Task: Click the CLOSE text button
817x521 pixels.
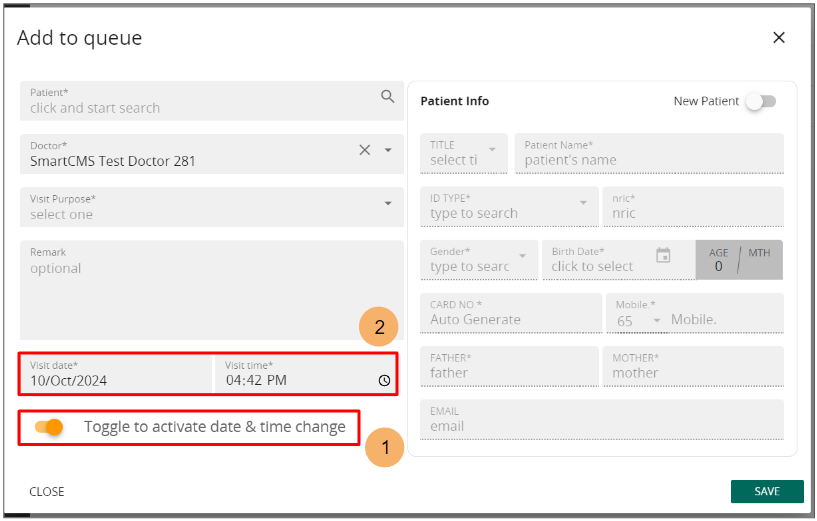Action: click(x=47, y=492)
